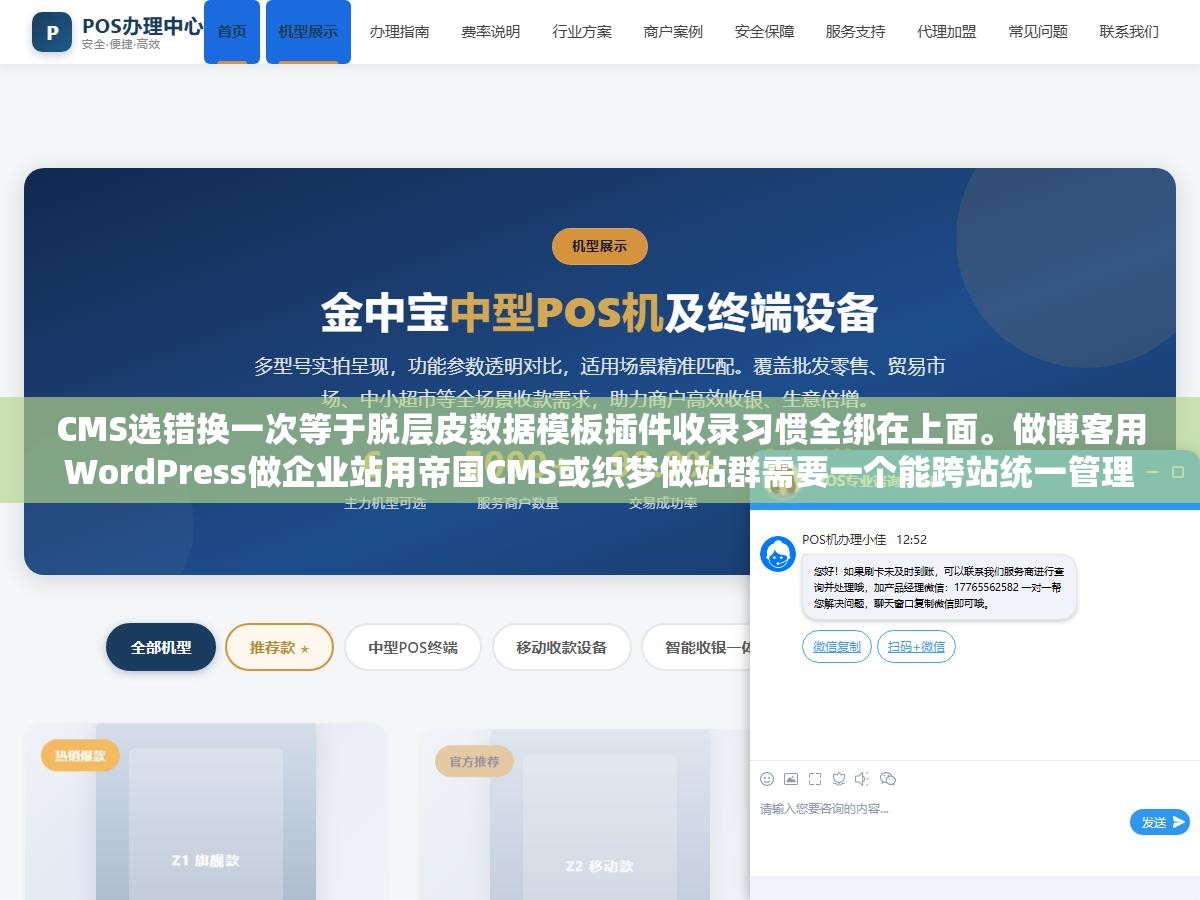The image size is (1200, 900).
Task: Click the 安全·便捷·高效 tagline
Action: [x=120, y=45]
